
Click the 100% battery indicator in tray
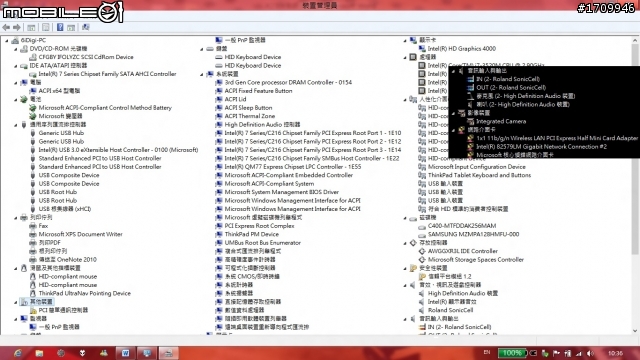pyautogui.click(x=512, y=353)
